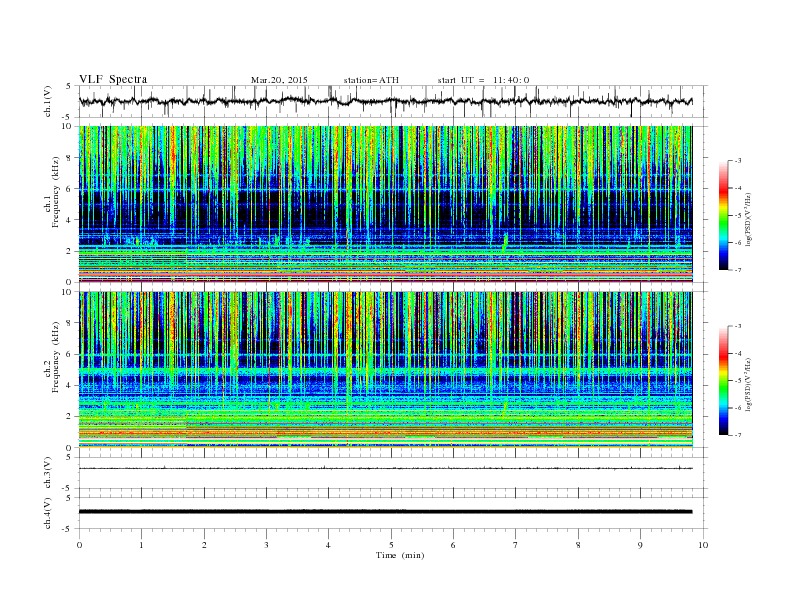This screenshot has width=792, height=612.
Task: Click time axis tick label "5"
Action: [391, 545]
